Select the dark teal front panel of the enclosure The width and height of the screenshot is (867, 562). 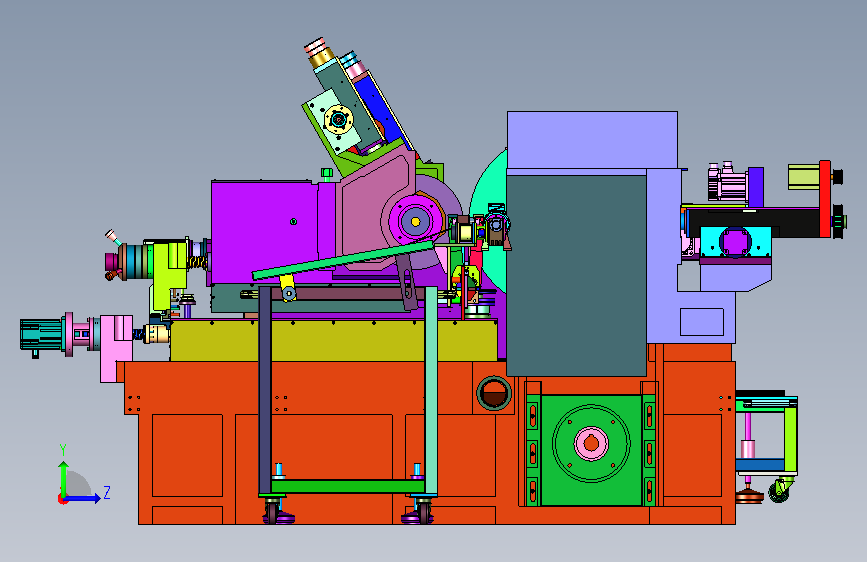point(576,275)
